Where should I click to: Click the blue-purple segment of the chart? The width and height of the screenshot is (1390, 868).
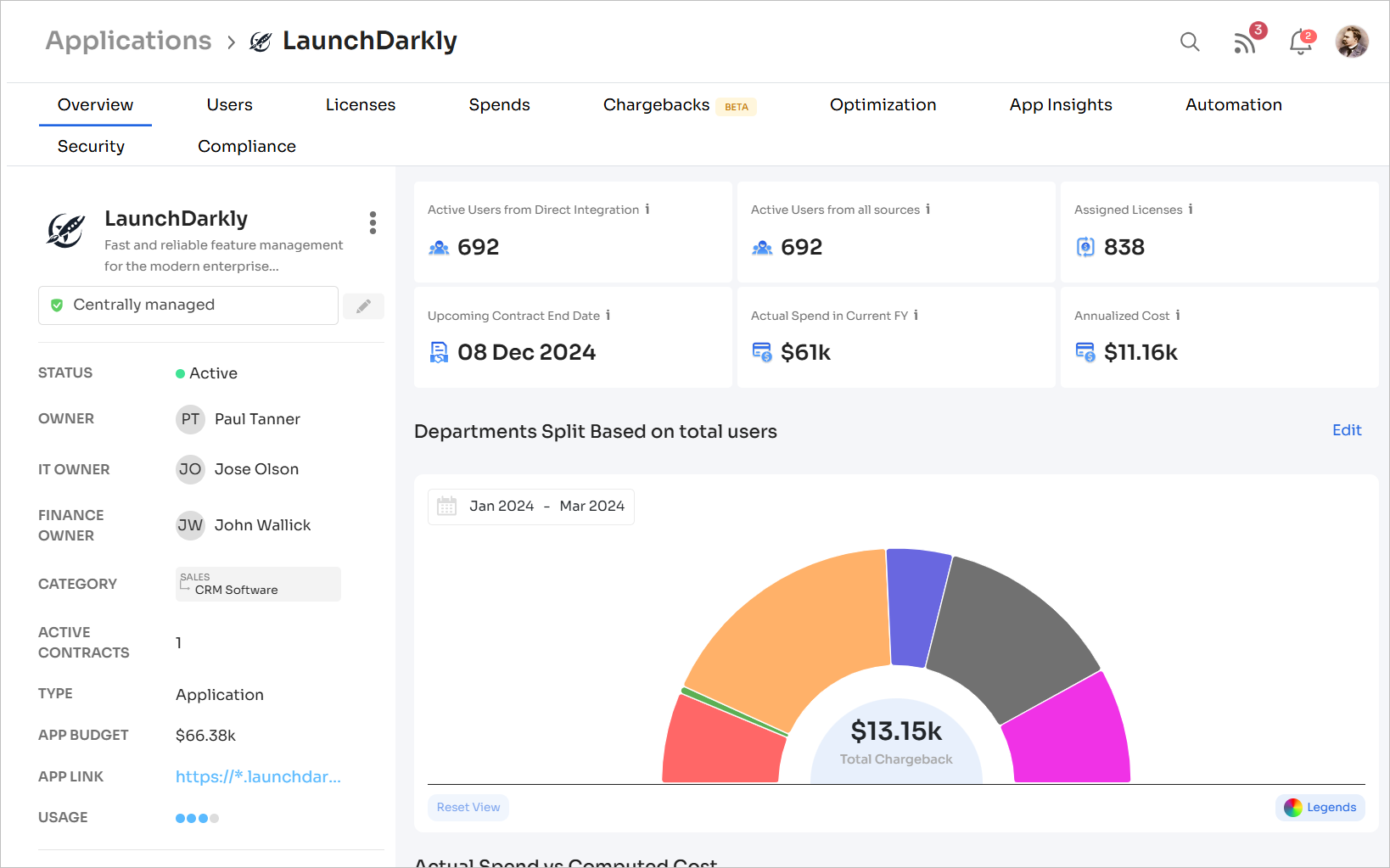(x=916, y=607)
